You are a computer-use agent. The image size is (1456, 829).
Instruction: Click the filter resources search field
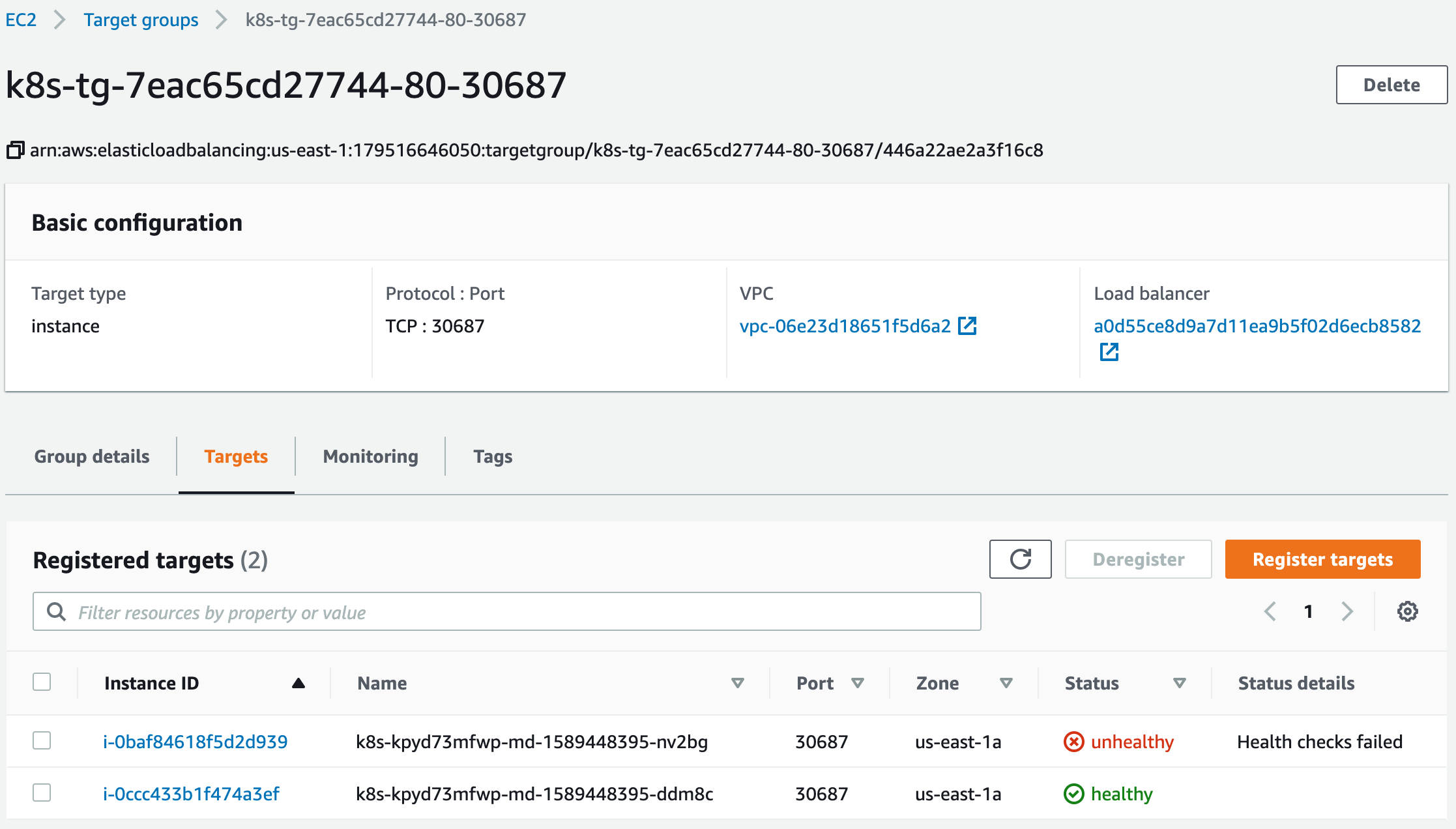507,611
